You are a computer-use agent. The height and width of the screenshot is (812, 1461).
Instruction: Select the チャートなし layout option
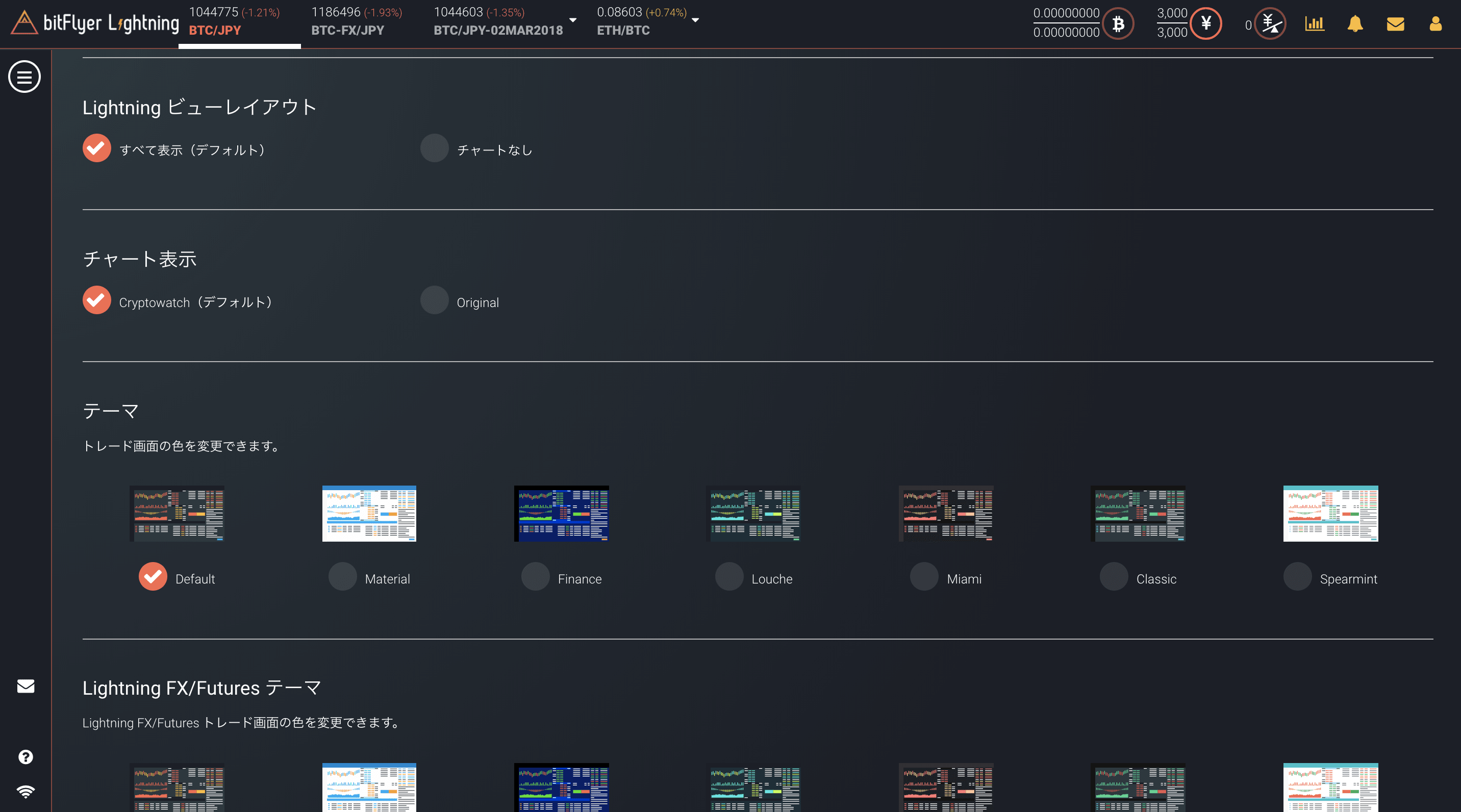435,148
